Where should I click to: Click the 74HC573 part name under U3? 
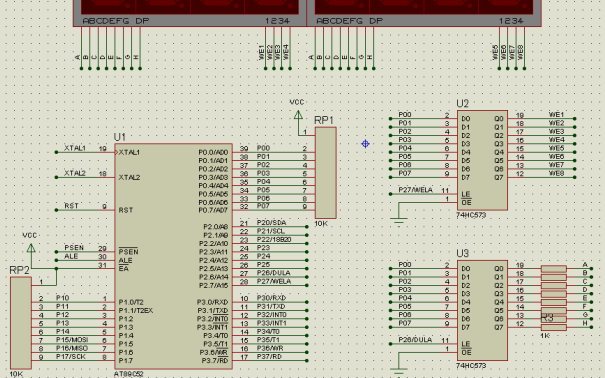[x=471, y=365]
